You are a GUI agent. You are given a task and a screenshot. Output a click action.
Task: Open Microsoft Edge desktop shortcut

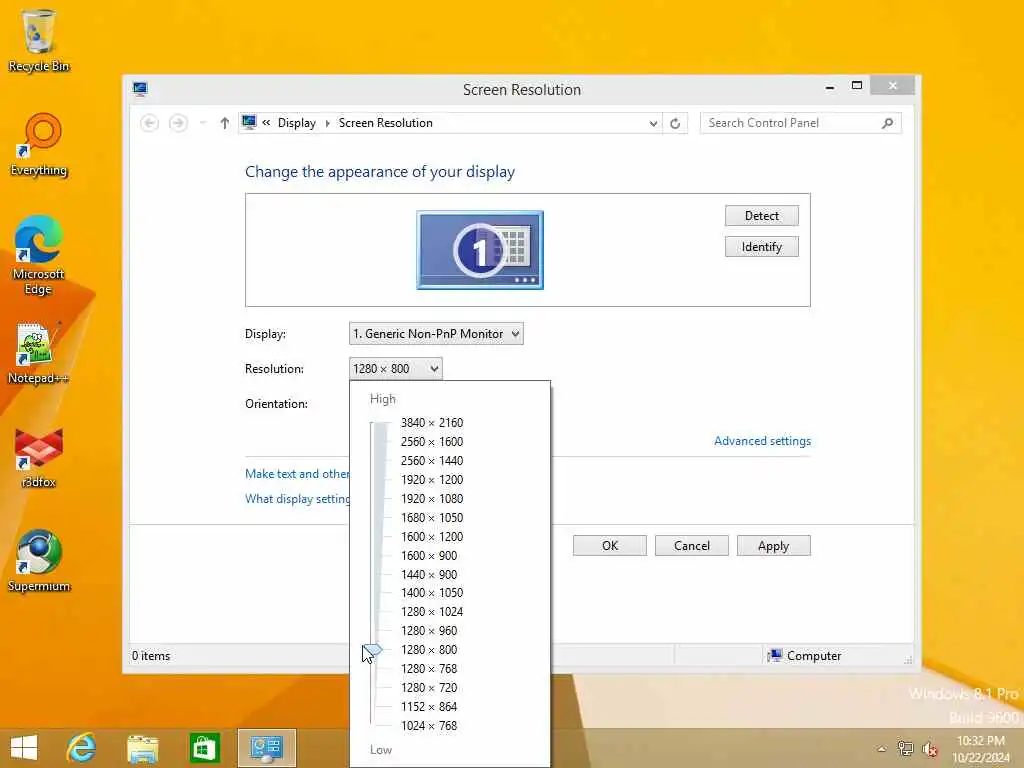pos(39,255)
